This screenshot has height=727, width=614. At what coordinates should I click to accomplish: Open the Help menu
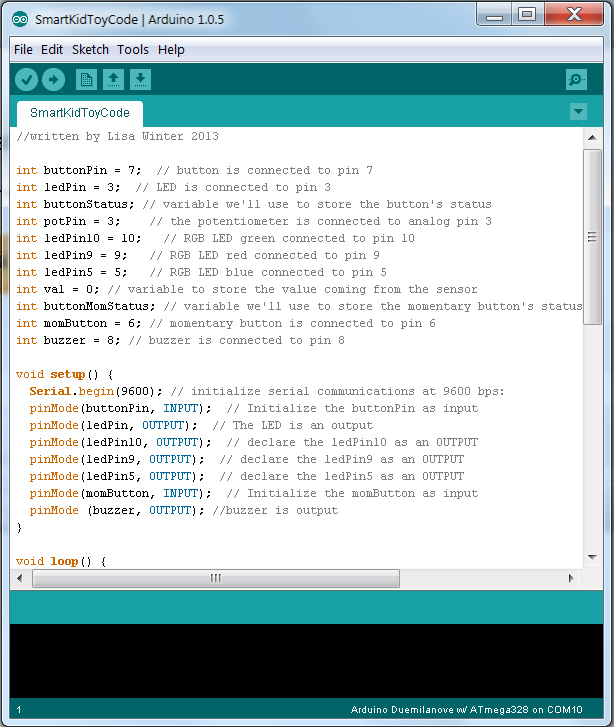tap(171, 50)
